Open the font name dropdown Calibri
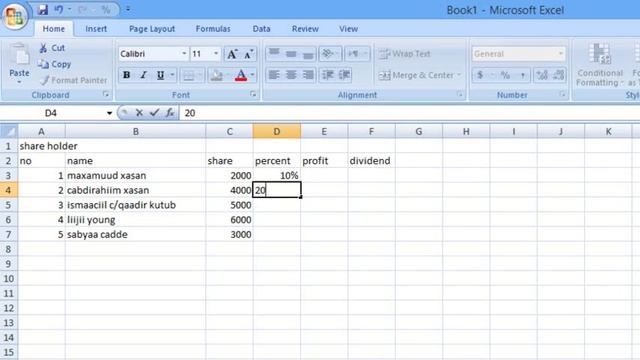Screen dimensions: 640x360 coord(184,54)
